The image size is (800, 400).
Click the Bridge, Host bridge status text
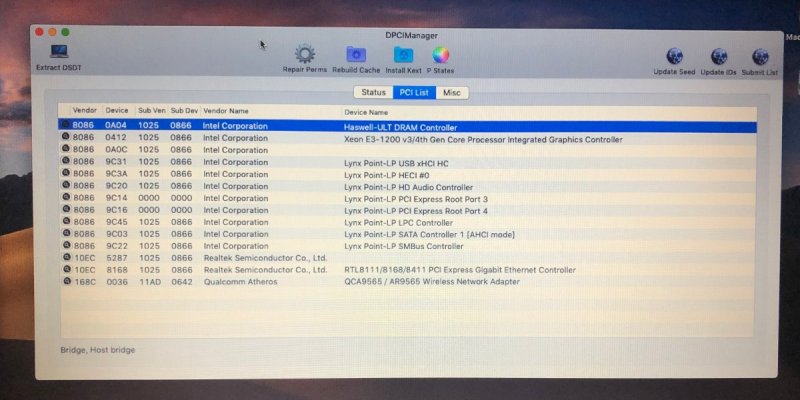[x=97, y=350]
